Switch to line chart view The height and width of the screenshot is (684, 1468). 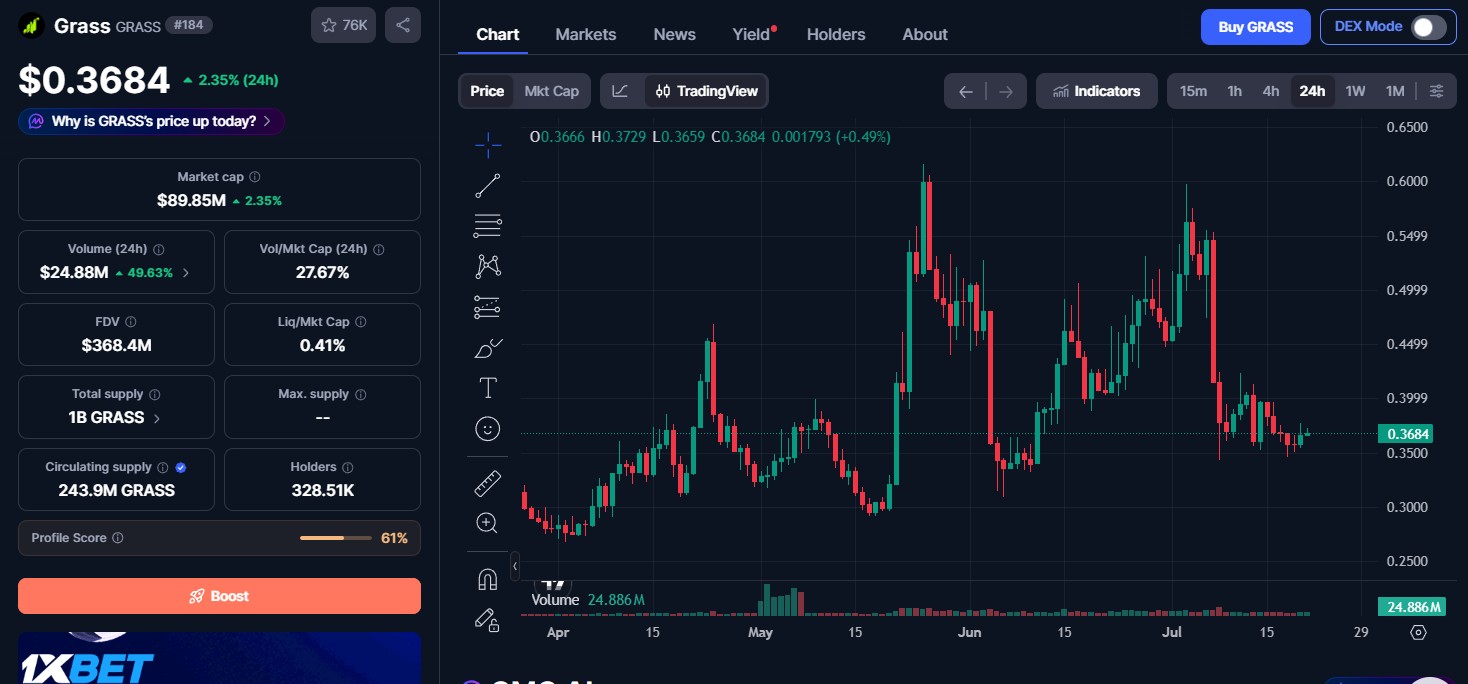tap(620, 91)
